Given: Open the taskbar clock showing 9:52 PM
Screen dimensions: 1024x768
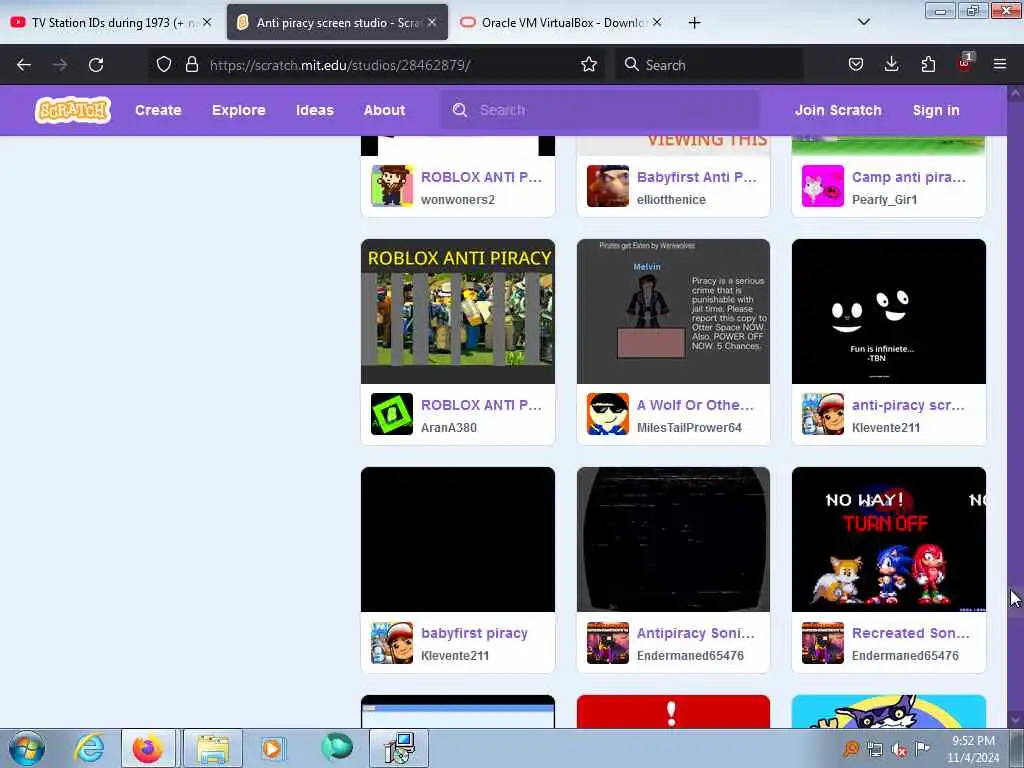Looking at the screenshot, I should (x=973, y=749).
